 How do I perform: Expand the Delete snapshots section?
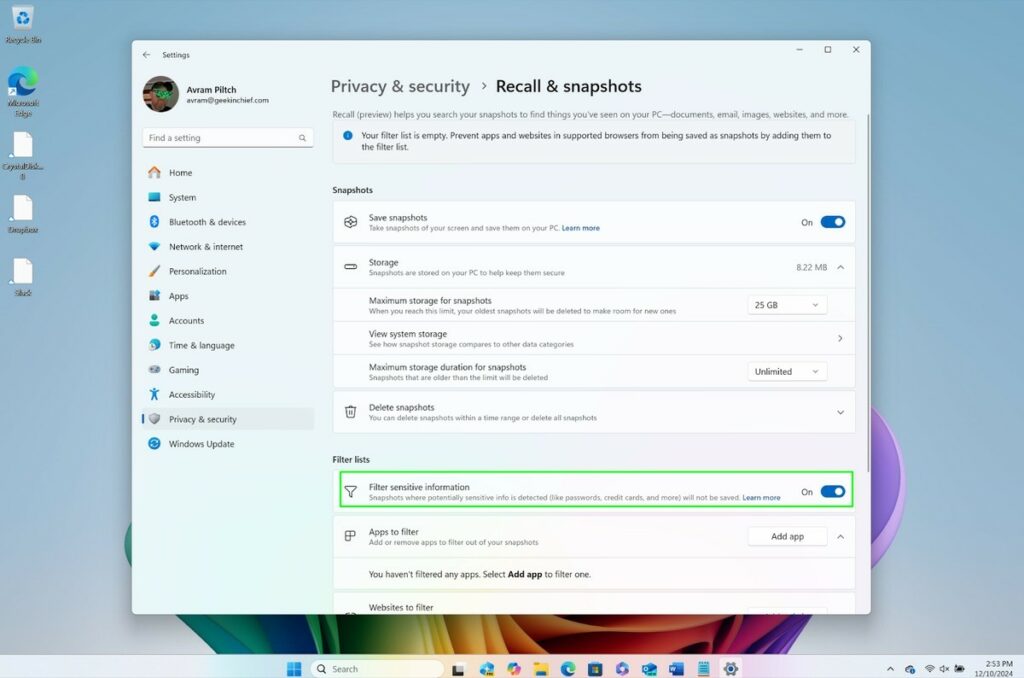point(840,412)
